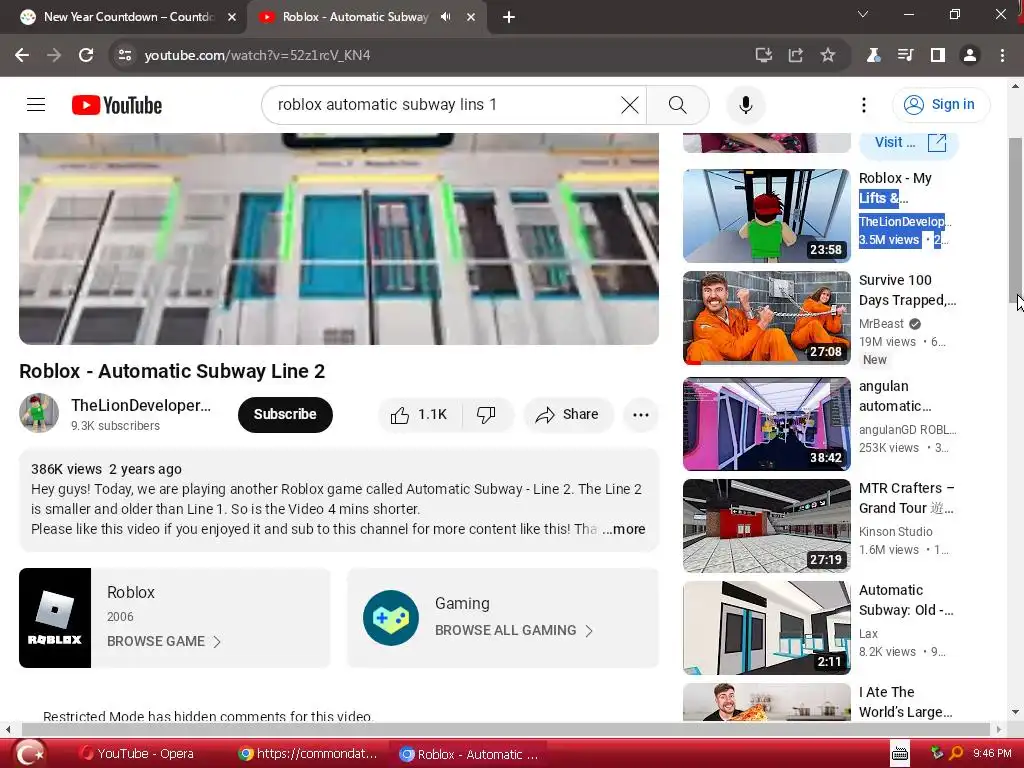1024x768 pixels.
Task: Click install app icon in address bar
Action: point(763,56)
